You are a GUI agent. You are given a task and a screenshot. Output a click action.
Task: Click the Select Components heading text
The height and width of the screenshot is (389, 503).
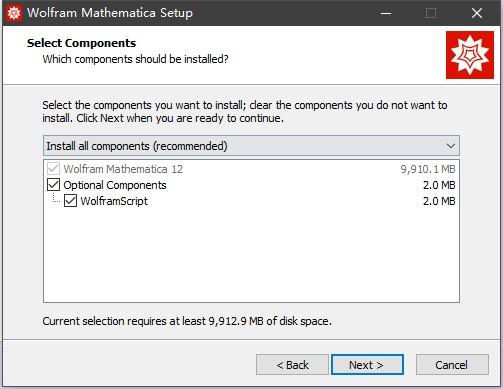point(82,43)
